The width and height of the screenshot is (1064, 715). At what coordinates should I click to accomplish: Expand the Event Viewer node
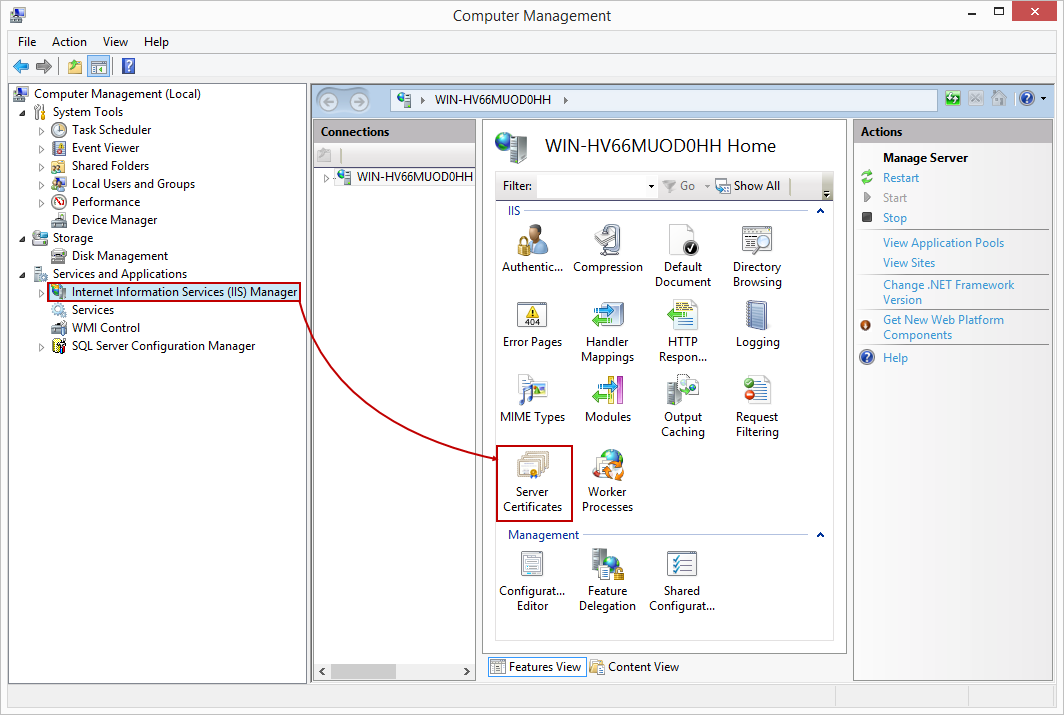point(41,149)
